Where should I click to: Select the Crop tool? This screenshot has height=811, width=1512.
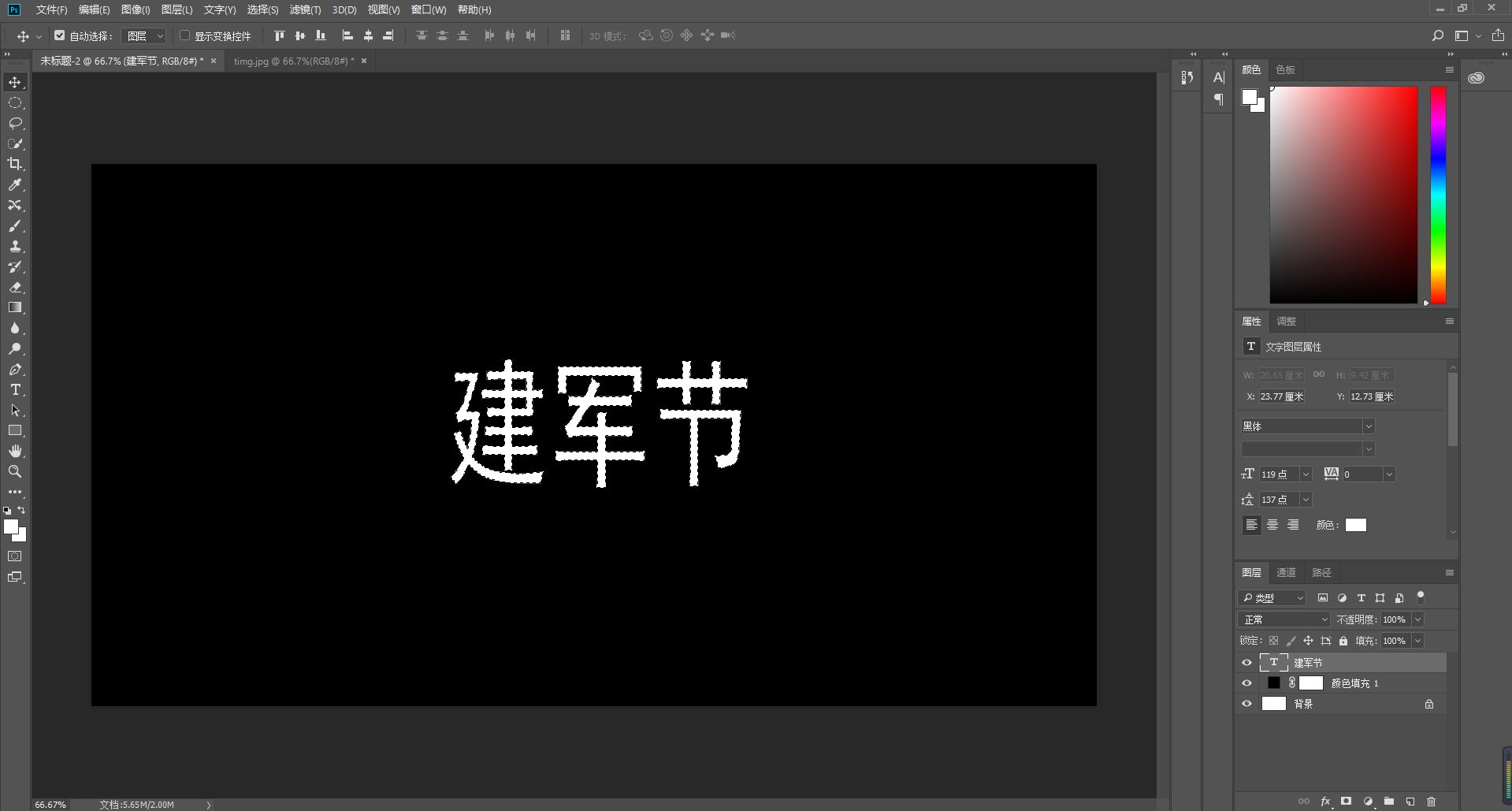coord(16,165)
